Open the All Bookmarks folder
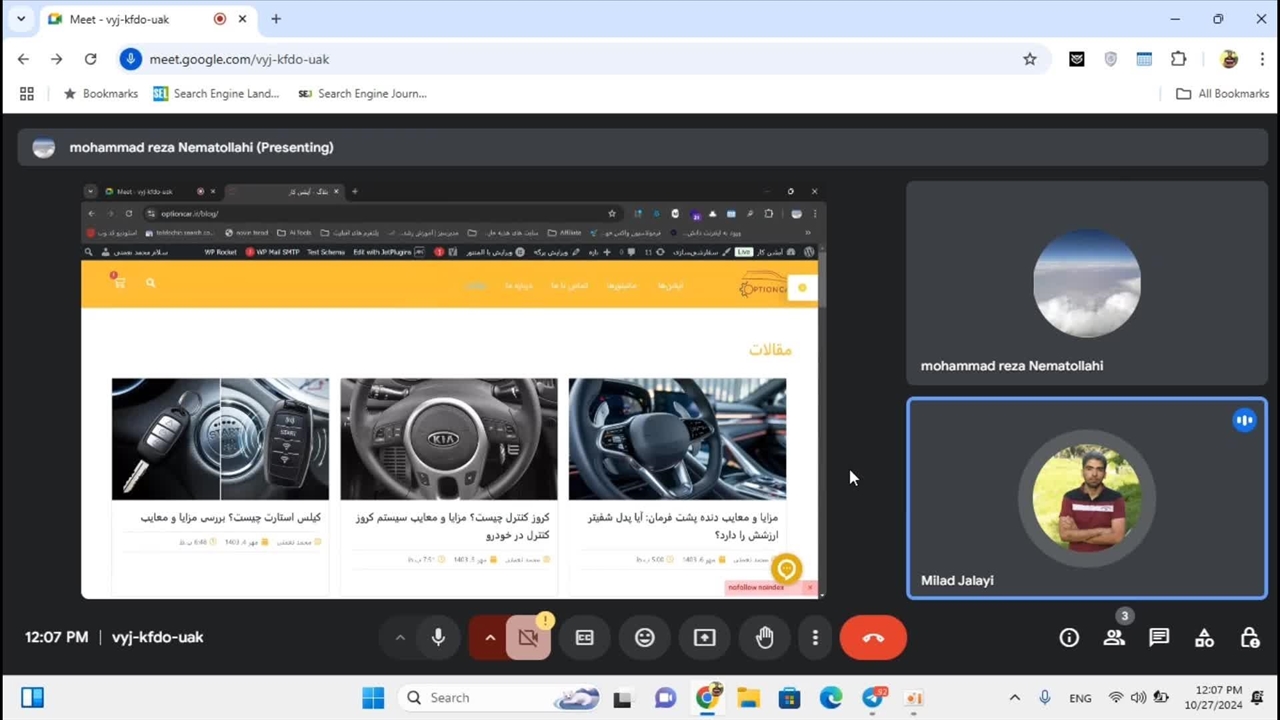The width and height of the screenshot is (1280, 720). 1222,94
